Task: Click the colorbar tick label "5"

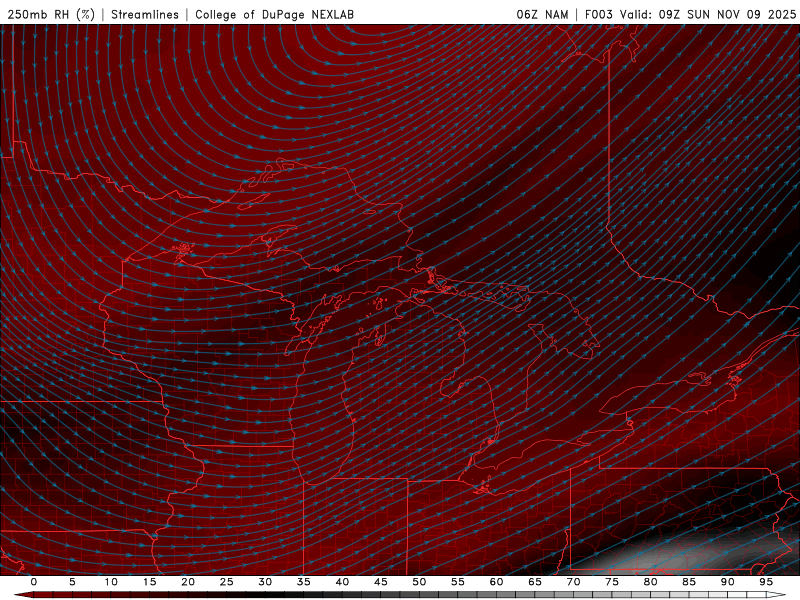Action: tap(72, 582)
